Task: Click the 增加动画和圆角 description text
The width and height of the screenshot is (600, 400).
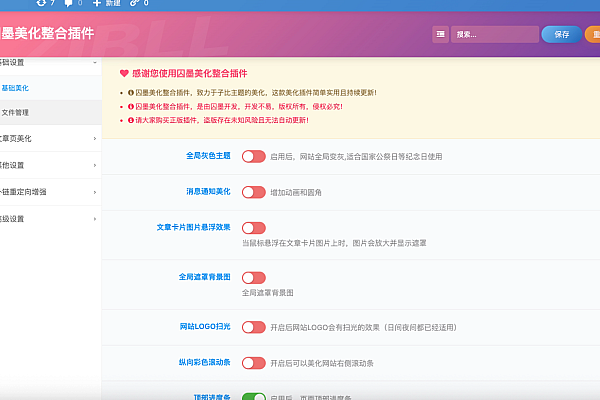Action: 296,193
